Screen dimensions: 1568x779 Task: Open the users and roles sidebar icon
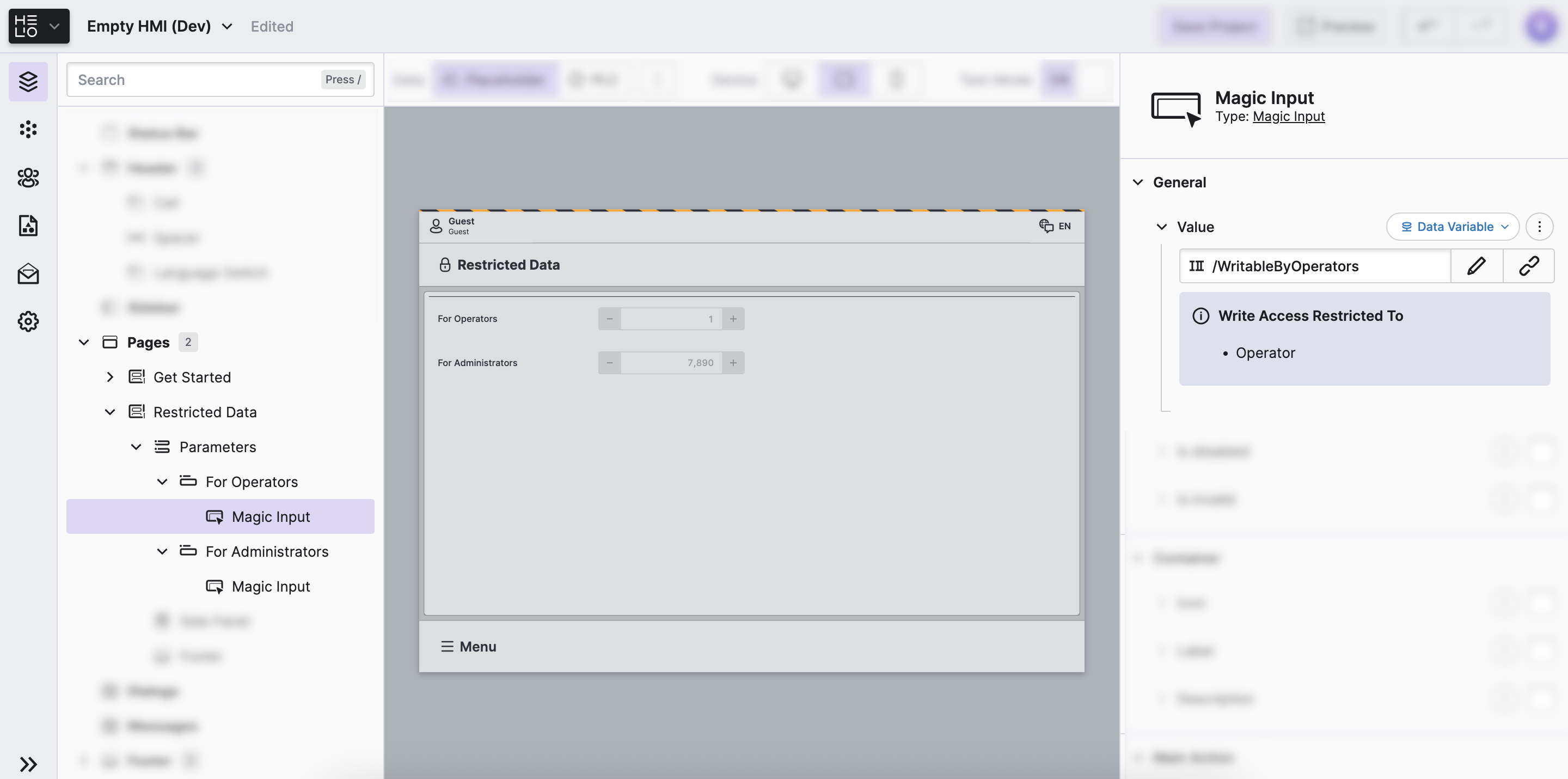[28, 178]
